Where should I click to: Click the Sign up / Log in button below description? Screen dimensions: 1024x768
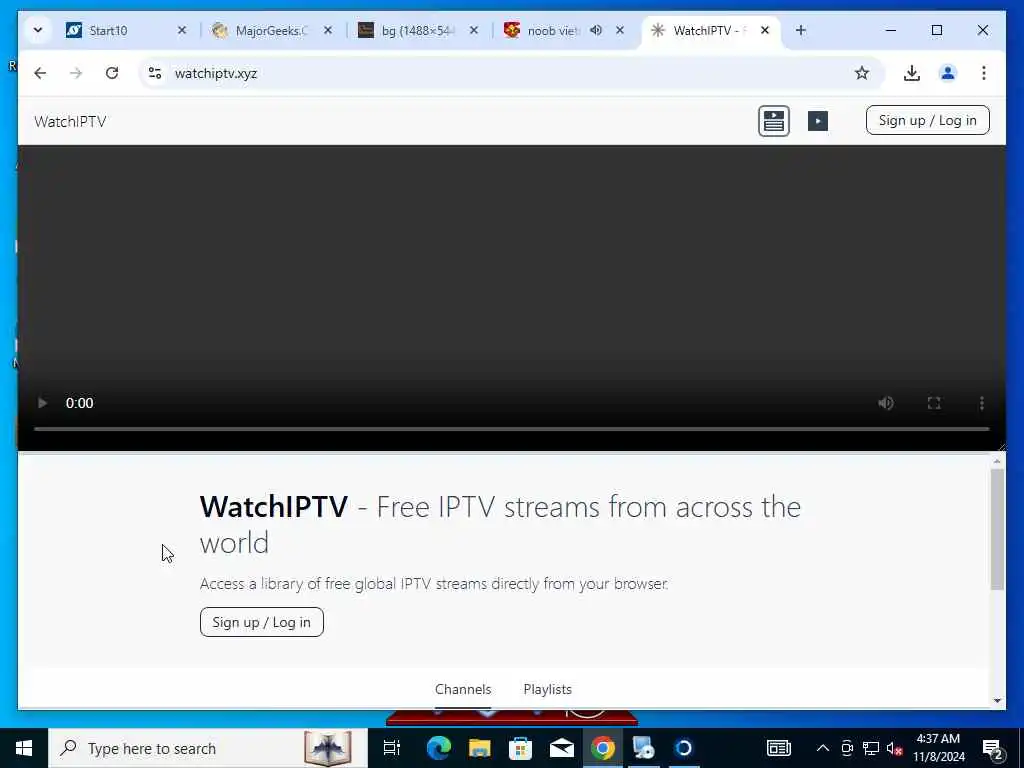[261, 622]
